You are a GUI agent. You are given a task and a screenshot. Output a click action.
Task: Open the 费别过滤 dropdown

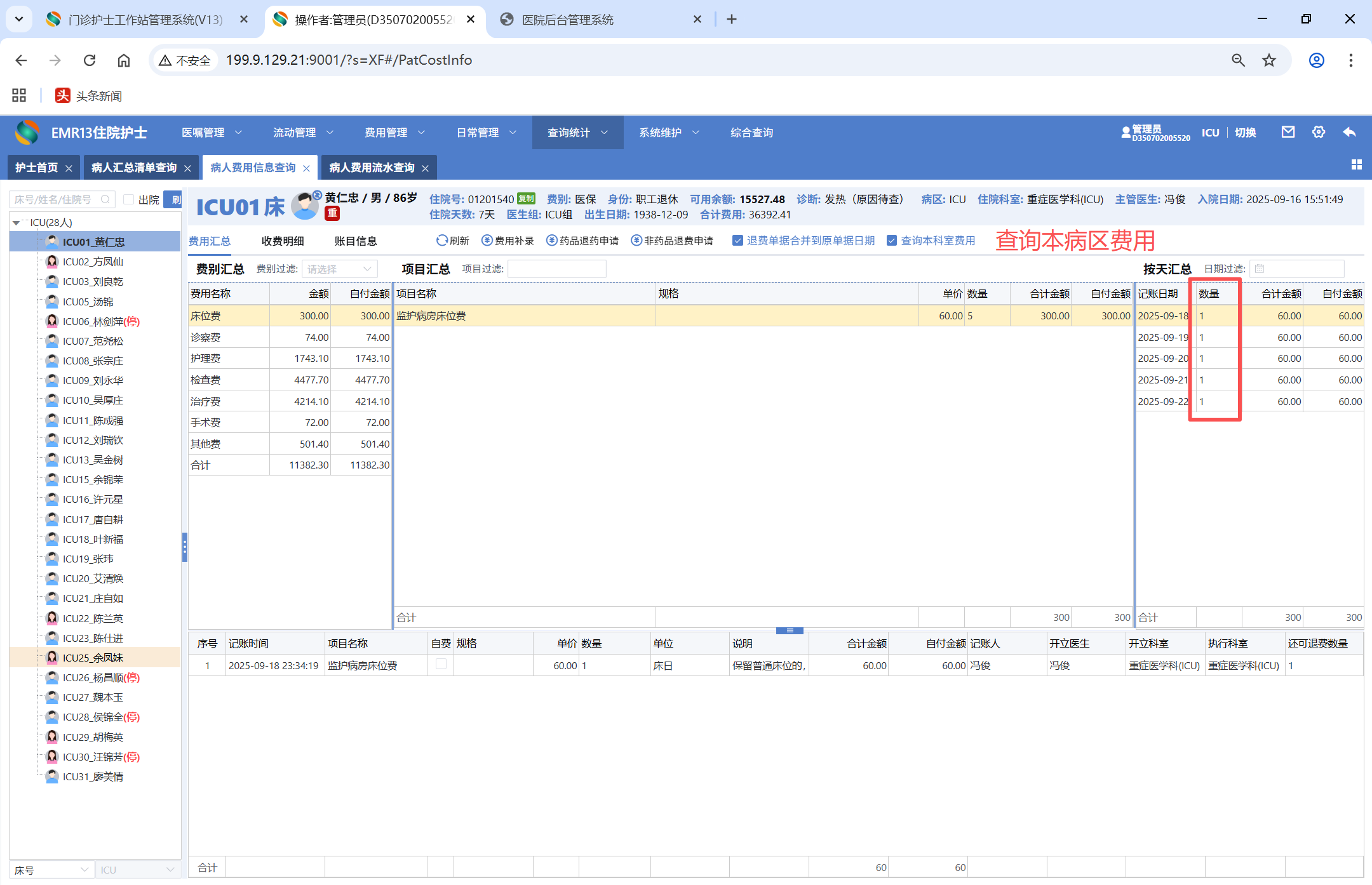(x=339, y=269)
